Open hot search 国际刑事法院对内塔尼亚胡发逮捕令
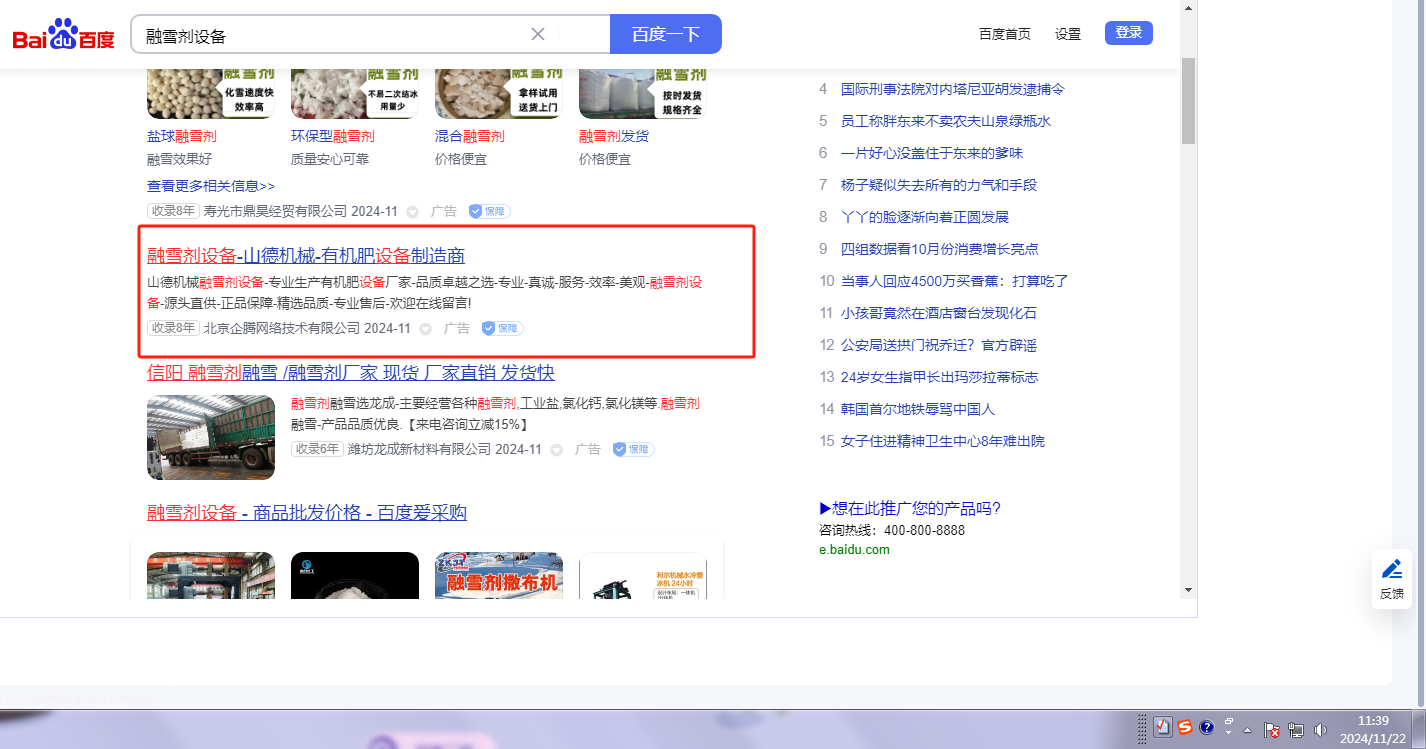Image resolution: width=1426 pixels, height=749 pixels. (x=953, y=89)
